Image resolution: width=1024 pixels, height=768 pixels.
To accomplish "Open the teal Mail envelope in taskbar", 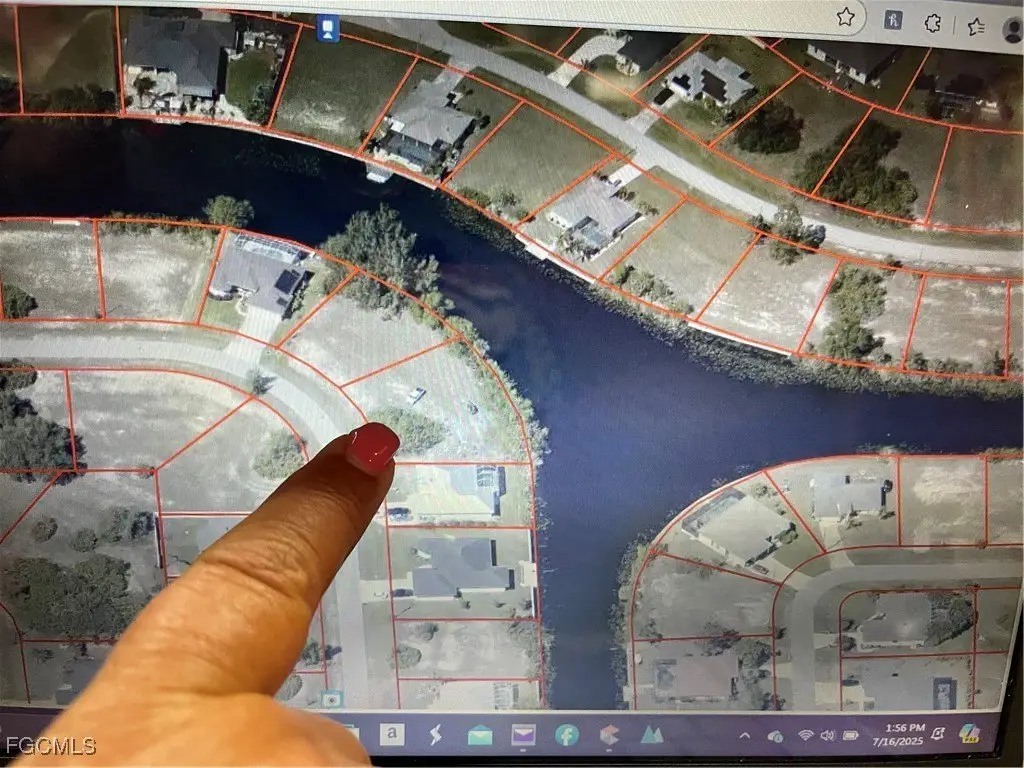I will [x=479, y=736].
